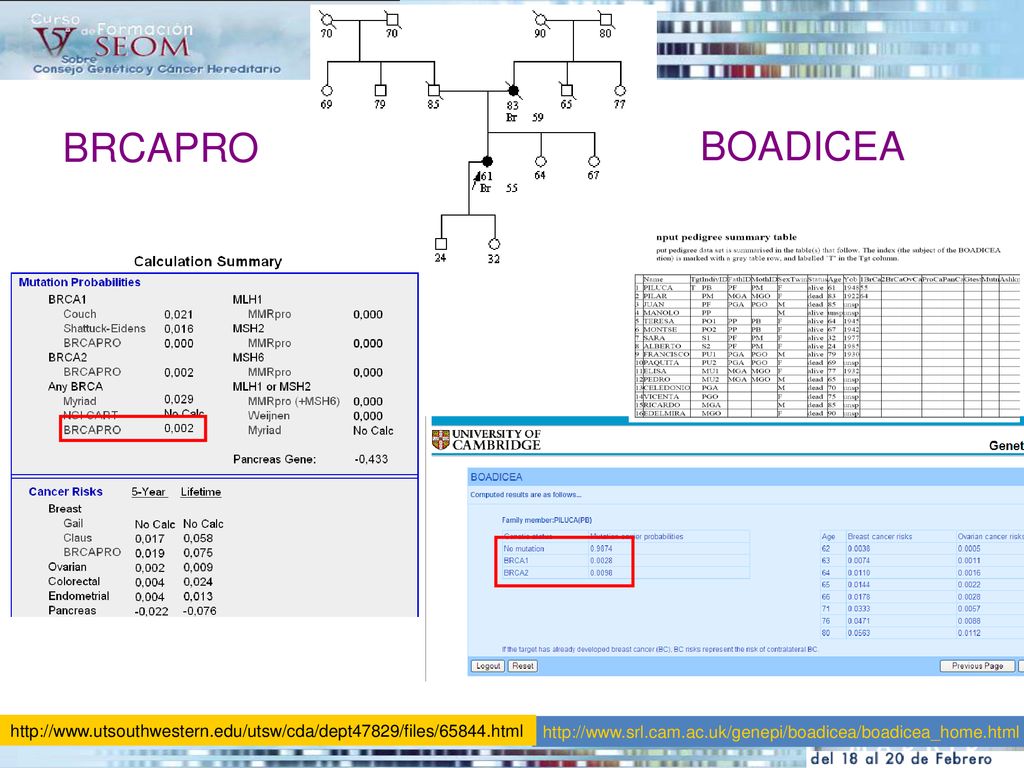This screenshot has height=768, width=1024.
Task: Click the Previous Page button
Action: pyautogui.click(x=977, y=666)
